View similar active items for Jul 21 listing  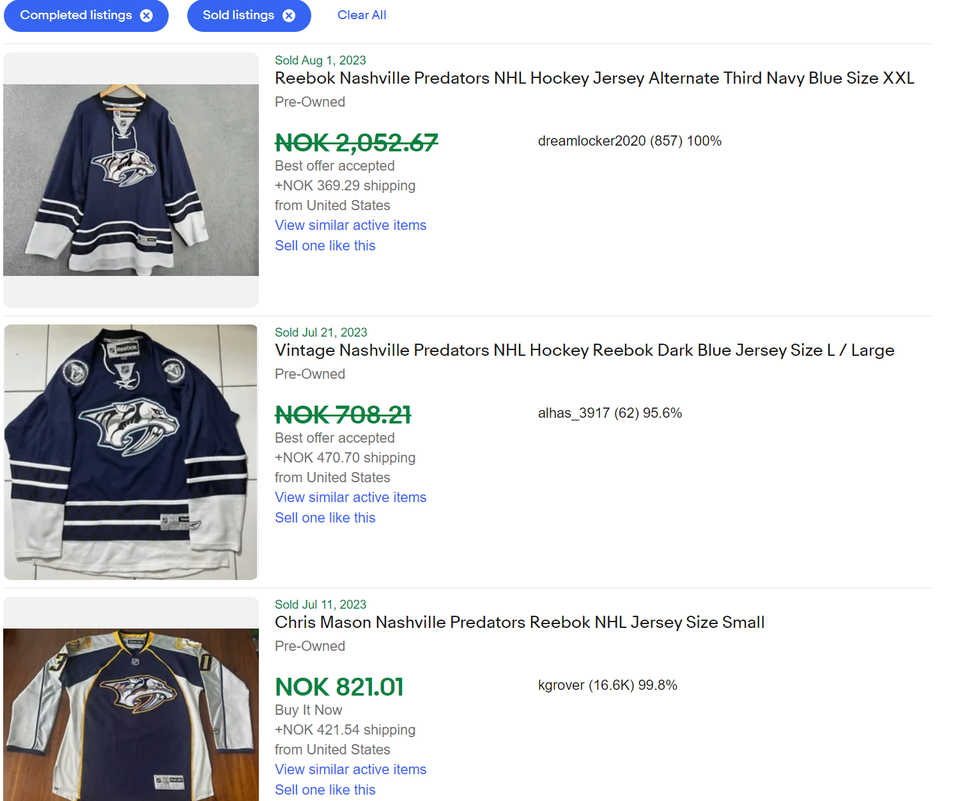pos(350,497)
